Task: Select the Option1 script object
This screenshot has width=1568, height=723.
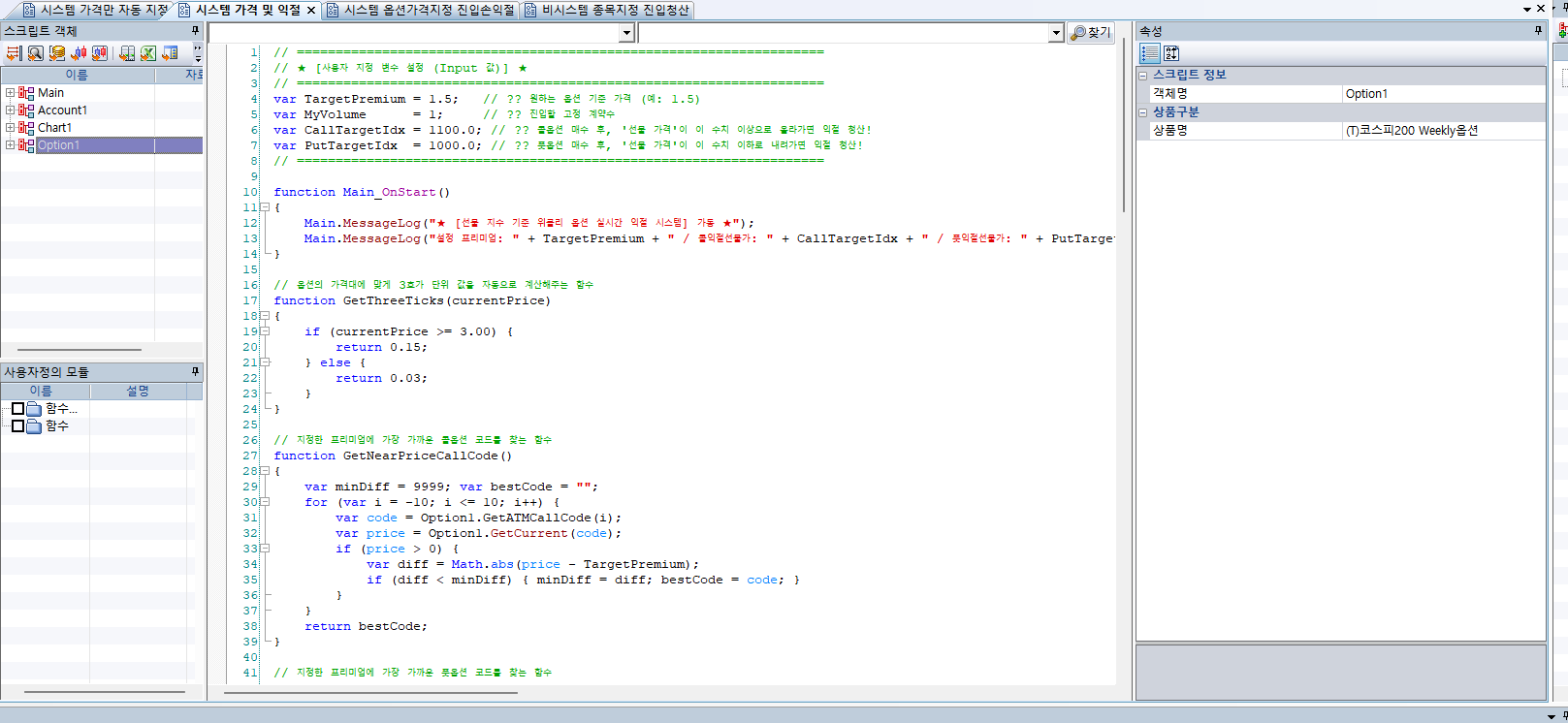Action: (58, 145)
